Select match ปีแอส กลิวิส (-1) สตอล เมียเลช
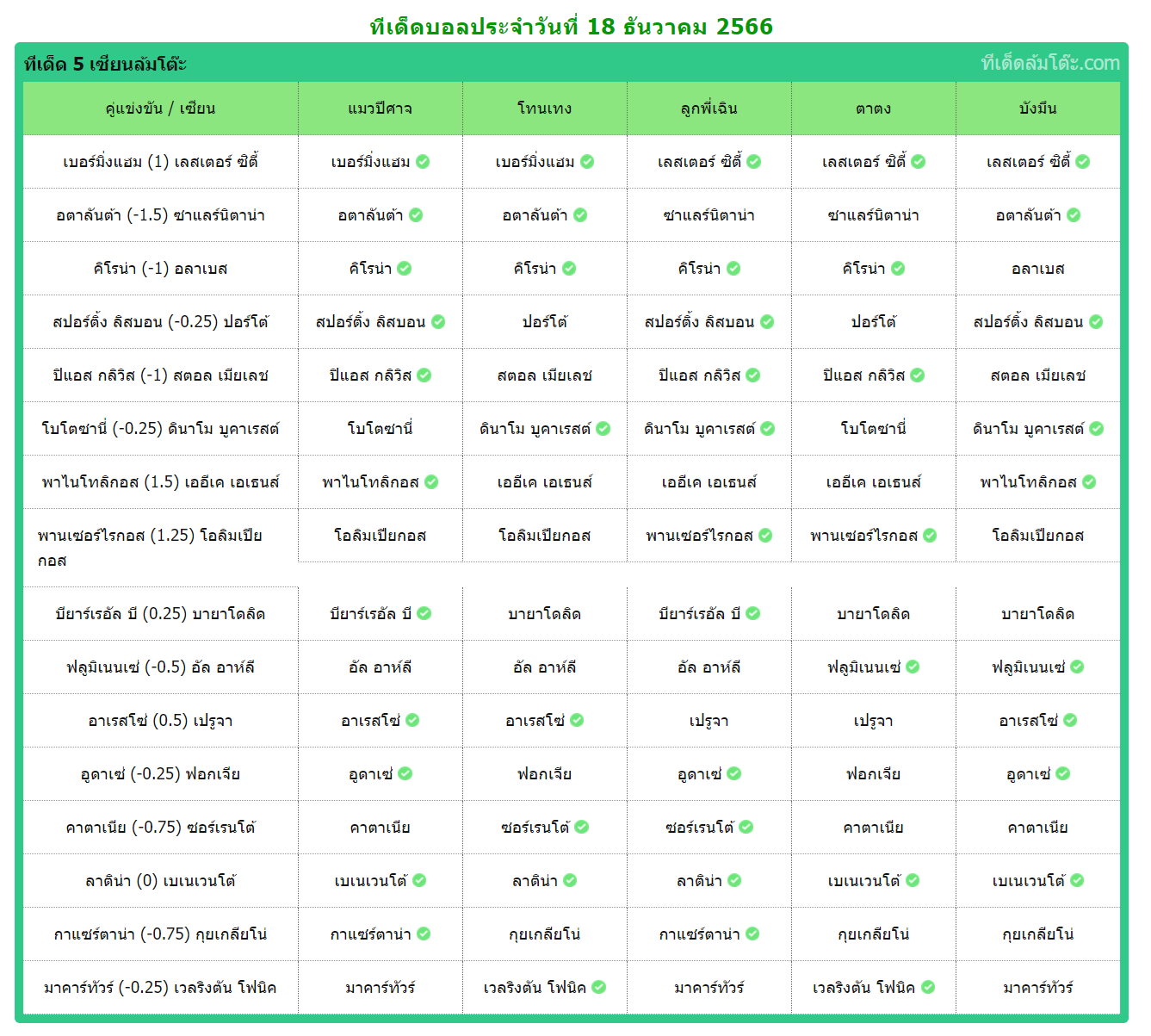The height and width of the screenshot is (1036, 1151). click(160, 375)
